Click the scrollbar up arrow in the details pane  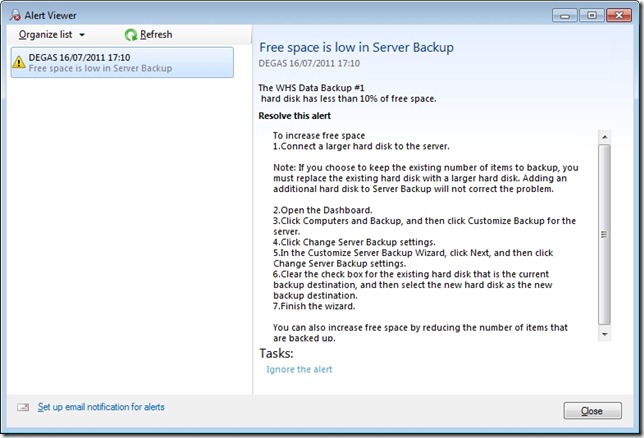click(604, 135)
